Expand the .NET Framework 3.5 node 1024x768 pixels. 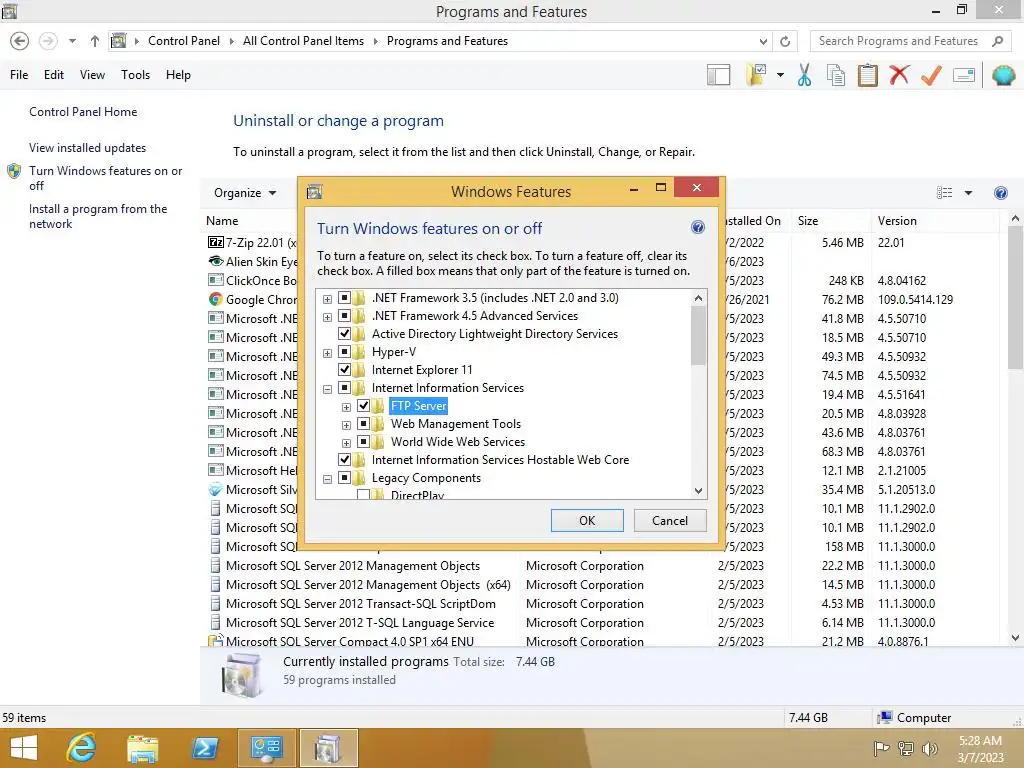[327, 299]
